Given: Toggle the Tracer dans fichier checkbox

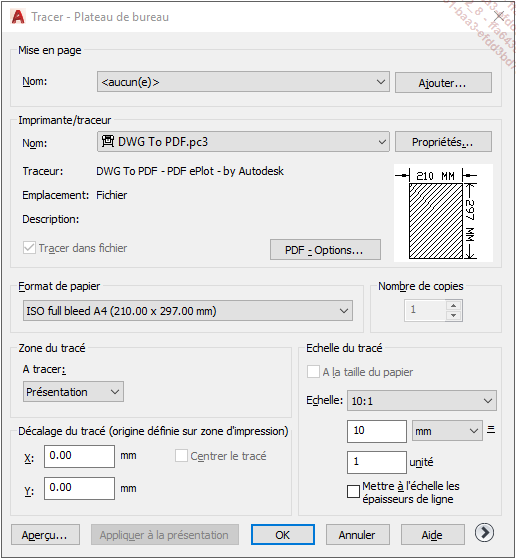Looking at the screenshot, I should [x=29, y=248].
